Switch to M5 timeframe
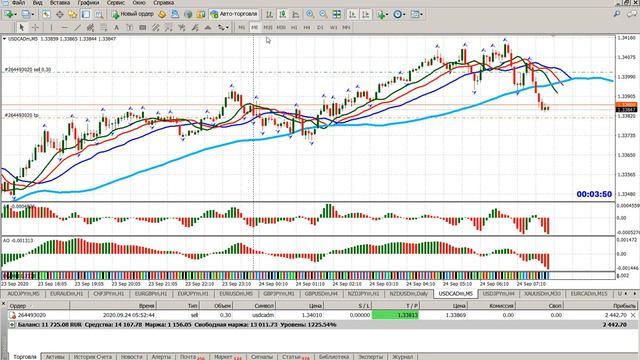 pyautogui.click(x=254, y=27)
